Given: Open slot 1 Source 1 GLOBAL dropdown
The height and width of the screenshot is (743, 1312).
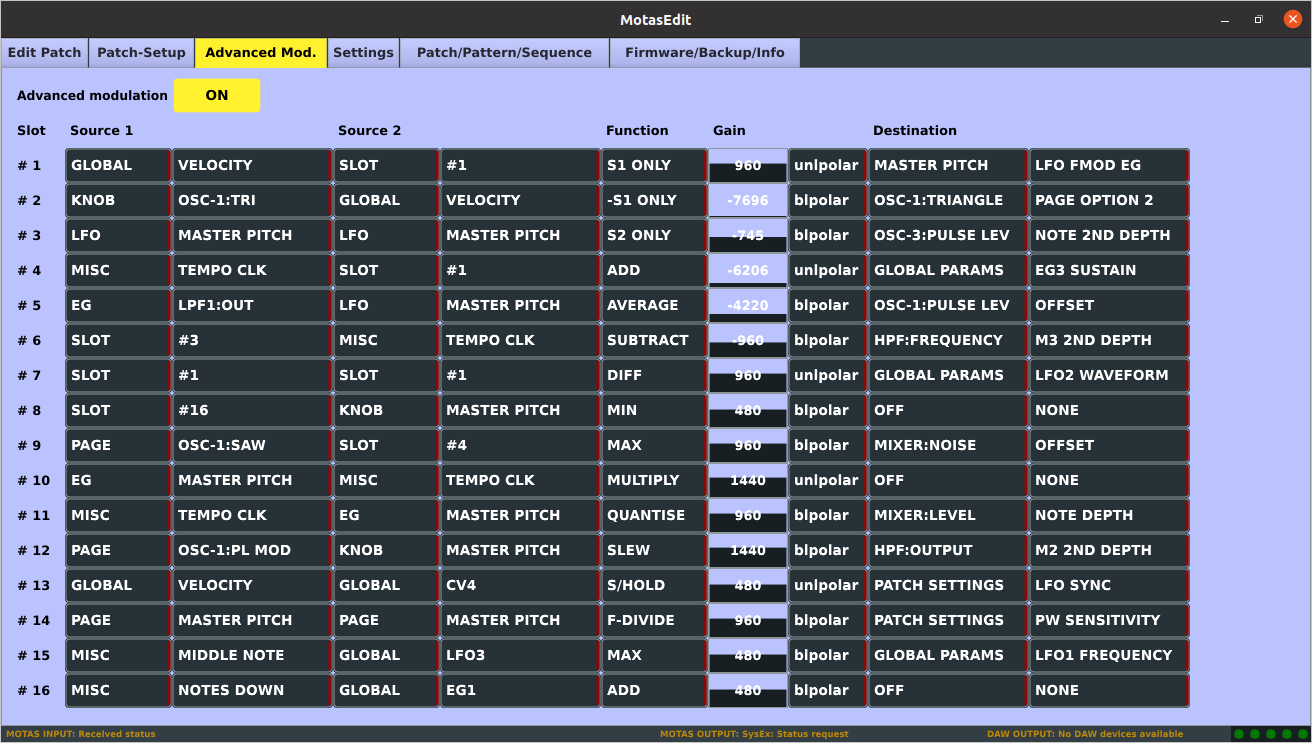Looking at the screenshot, I should (118, 166).
